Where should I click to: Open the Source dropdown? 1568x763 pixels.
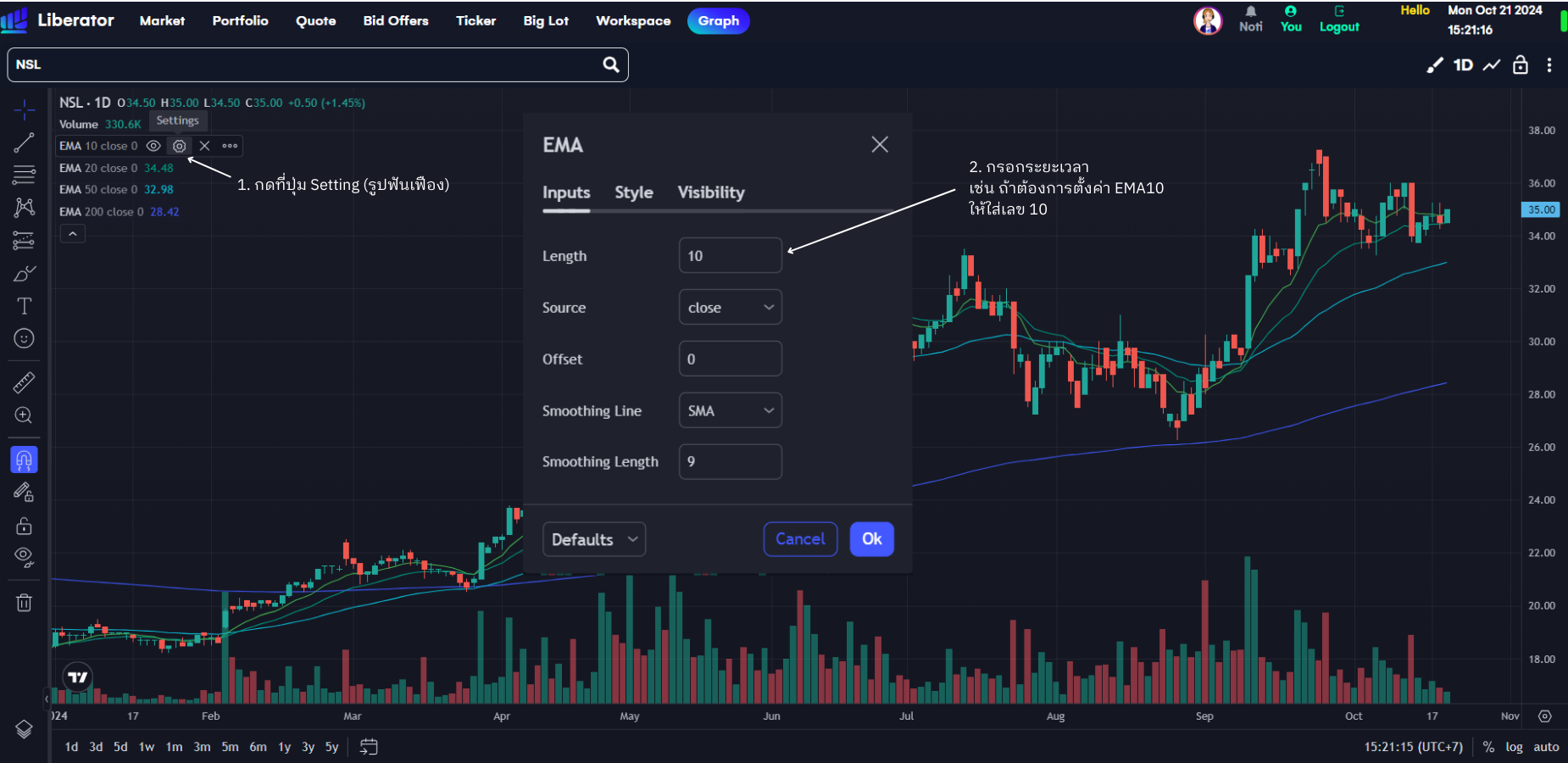coord(731,307)
